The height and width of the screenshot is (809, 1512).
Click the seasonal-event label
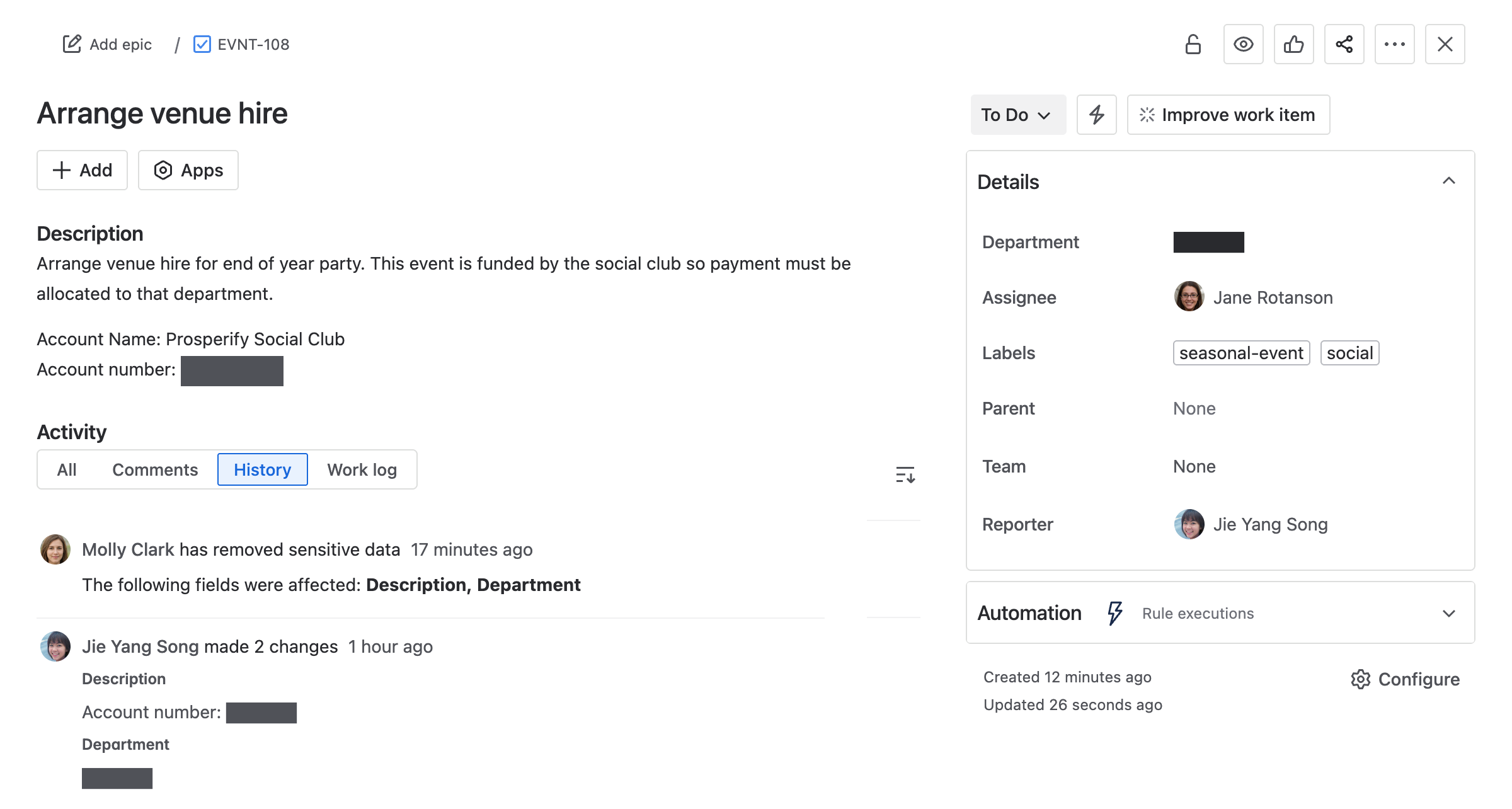point(1240,353)
